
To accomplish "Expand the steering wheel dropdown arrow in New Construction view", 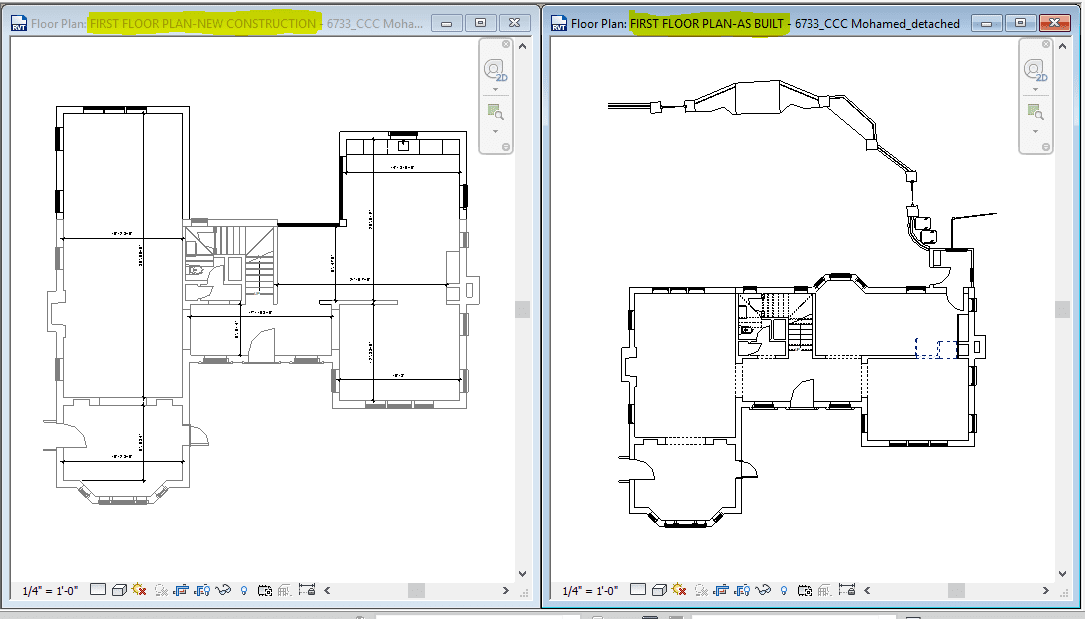I will click(x=495, y=89).
